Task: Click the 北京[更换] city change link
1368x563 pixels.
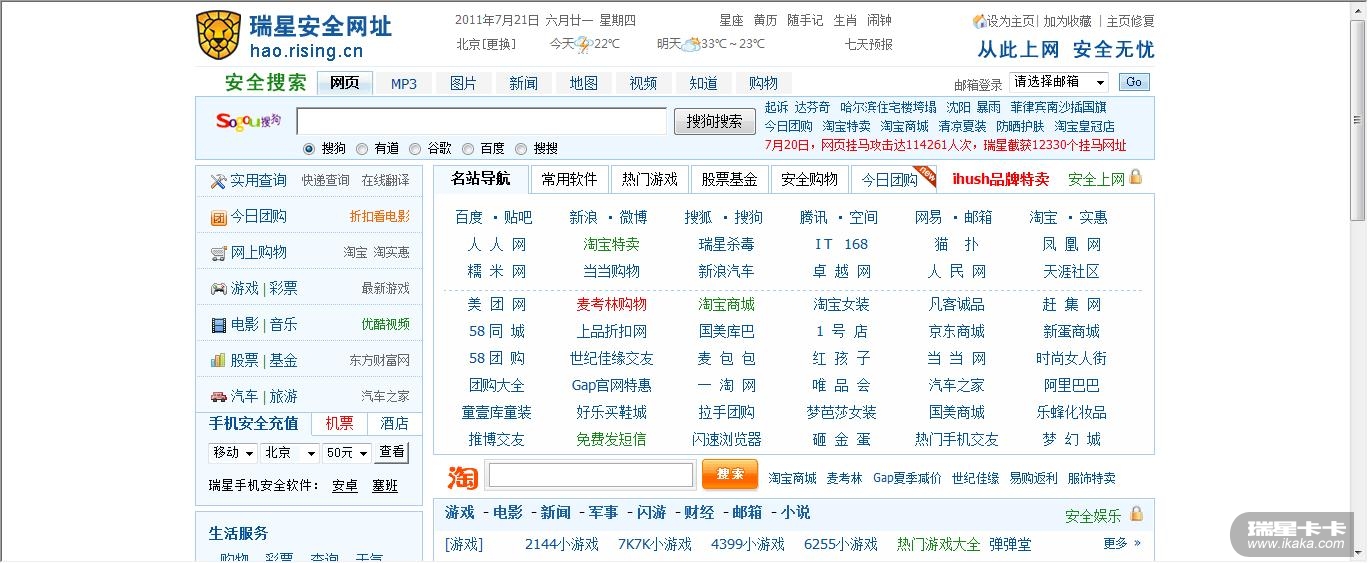Action: pyautogui.click(x=486, y=44)
